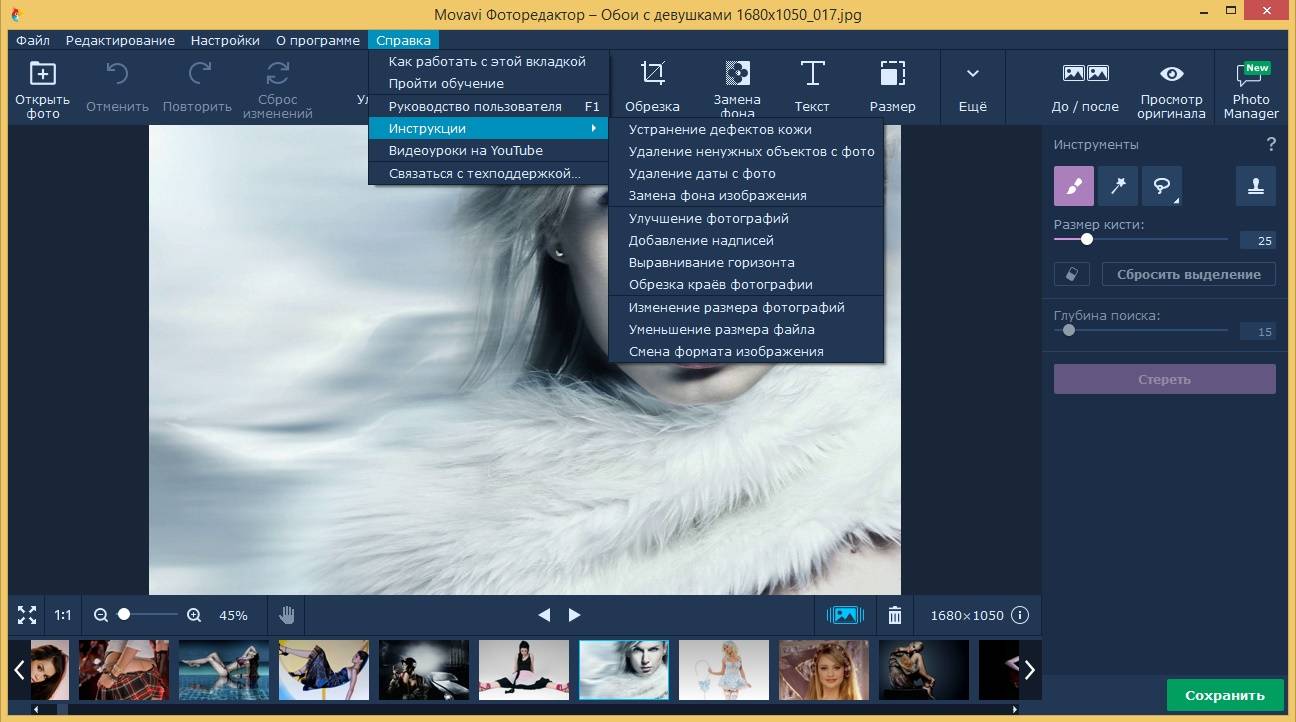Open the About (О программе) menu
The image size is (1296, 722).
(x=318, y=40)
